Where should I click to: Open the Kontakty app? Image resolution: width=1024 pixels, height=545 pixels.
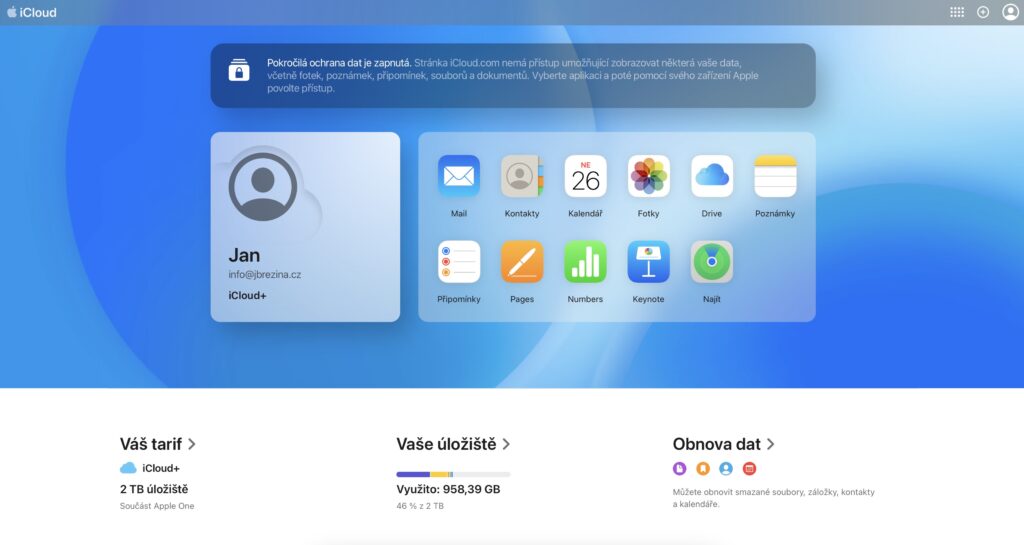pos(522,177)
